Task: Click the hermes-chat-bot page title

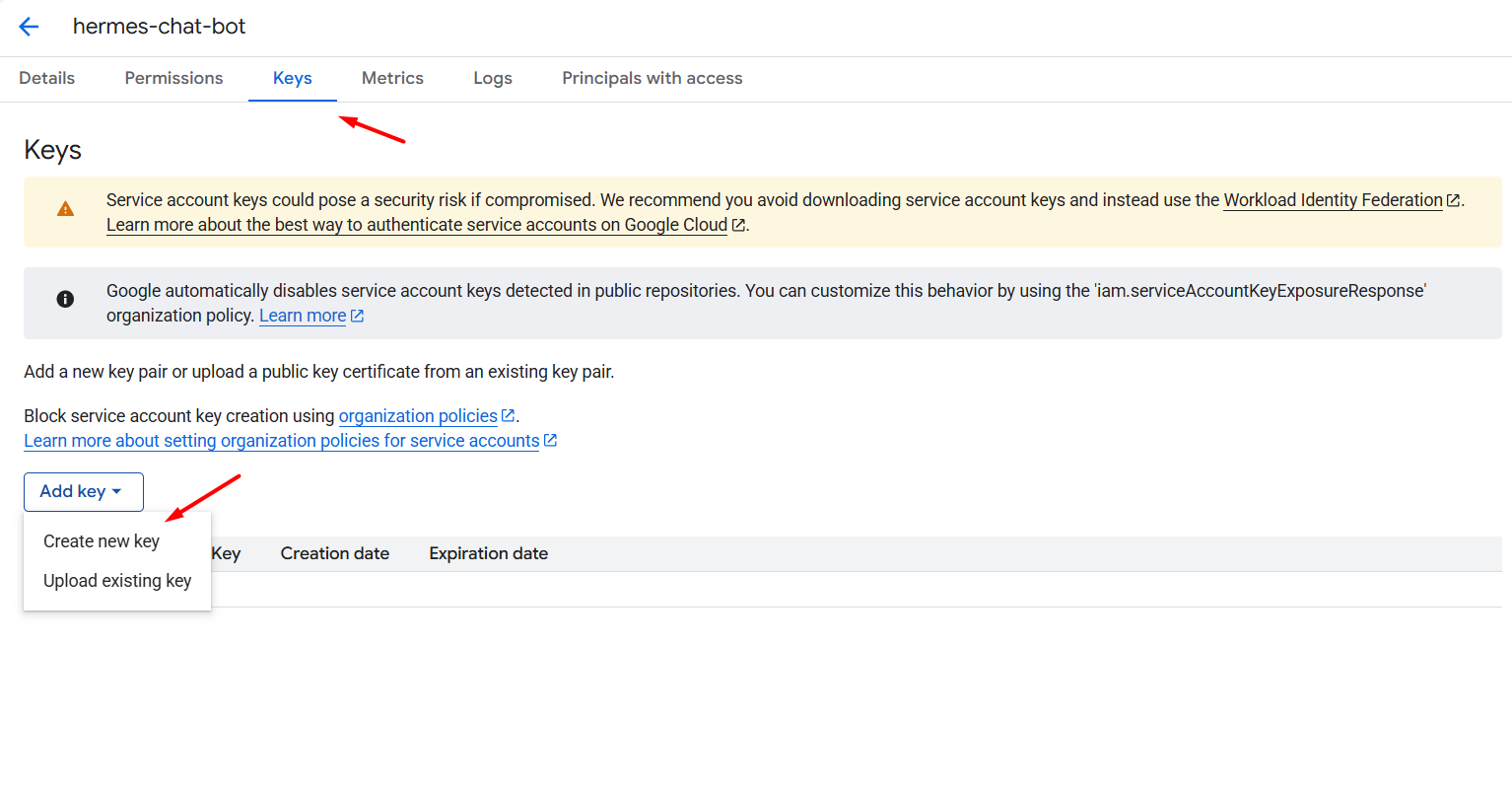Action: (x=160, y=27)
